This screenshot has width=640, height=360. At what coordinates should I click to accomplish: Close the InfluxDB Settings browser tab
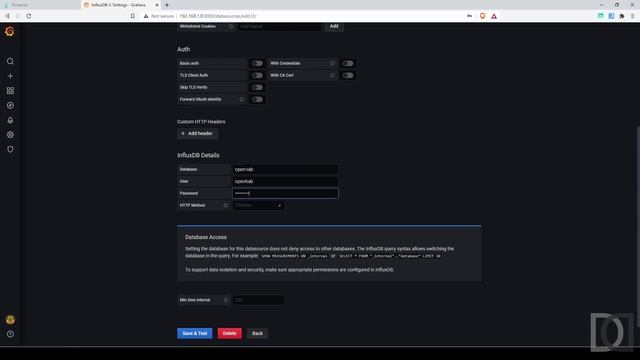point(157,5)
